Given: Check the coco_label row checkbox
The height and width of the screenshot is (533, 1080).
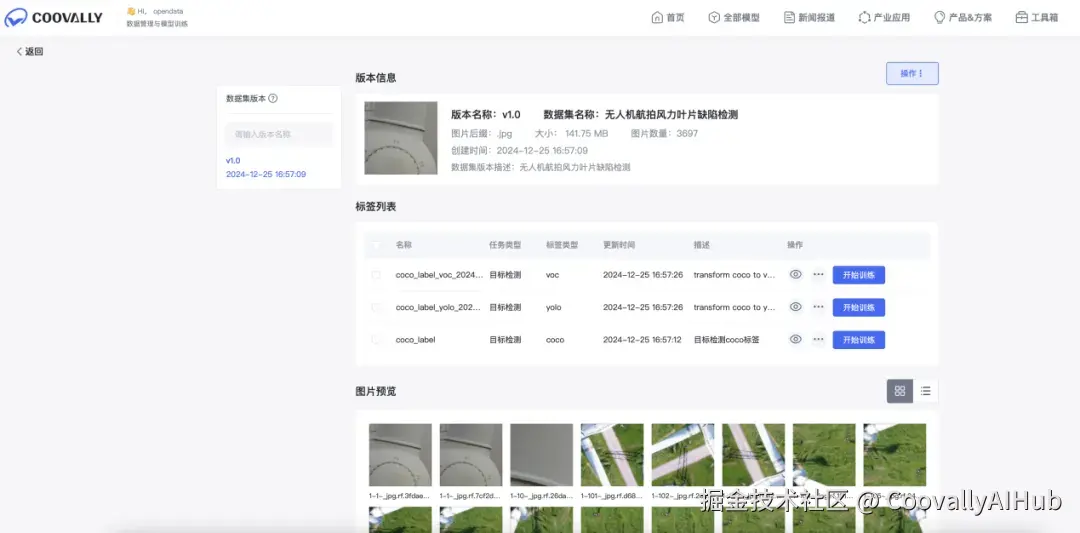Looking at the screenshot, I should click(376, 339).
